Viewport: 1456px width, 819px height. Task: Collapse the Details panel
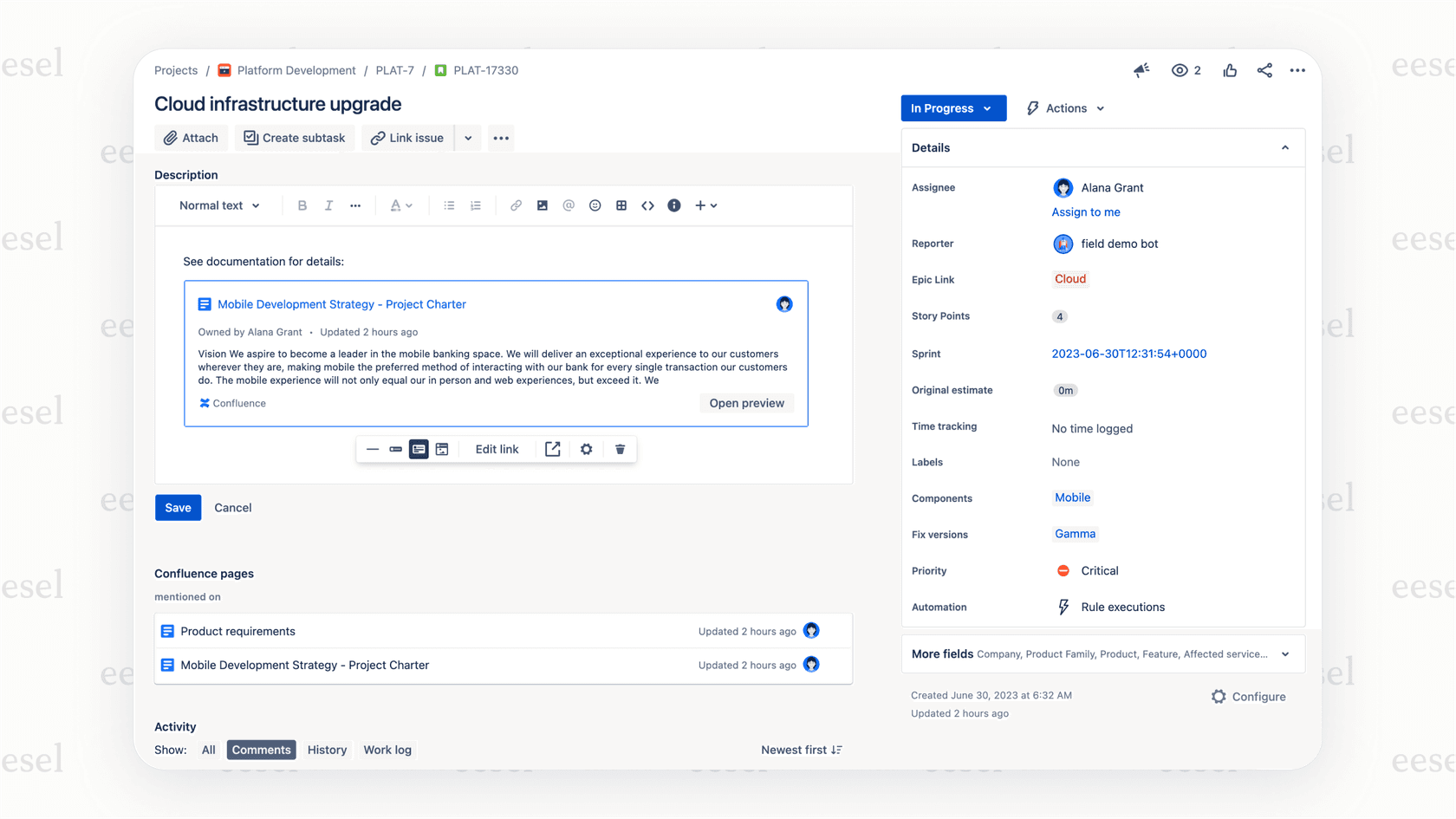pos(1284,147)
